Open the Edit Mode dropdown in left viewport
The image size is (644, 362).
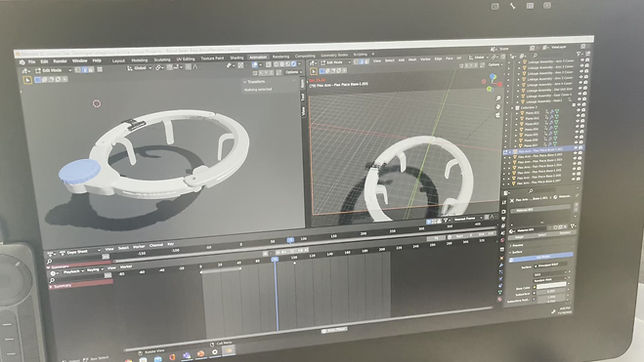(53, 71)
